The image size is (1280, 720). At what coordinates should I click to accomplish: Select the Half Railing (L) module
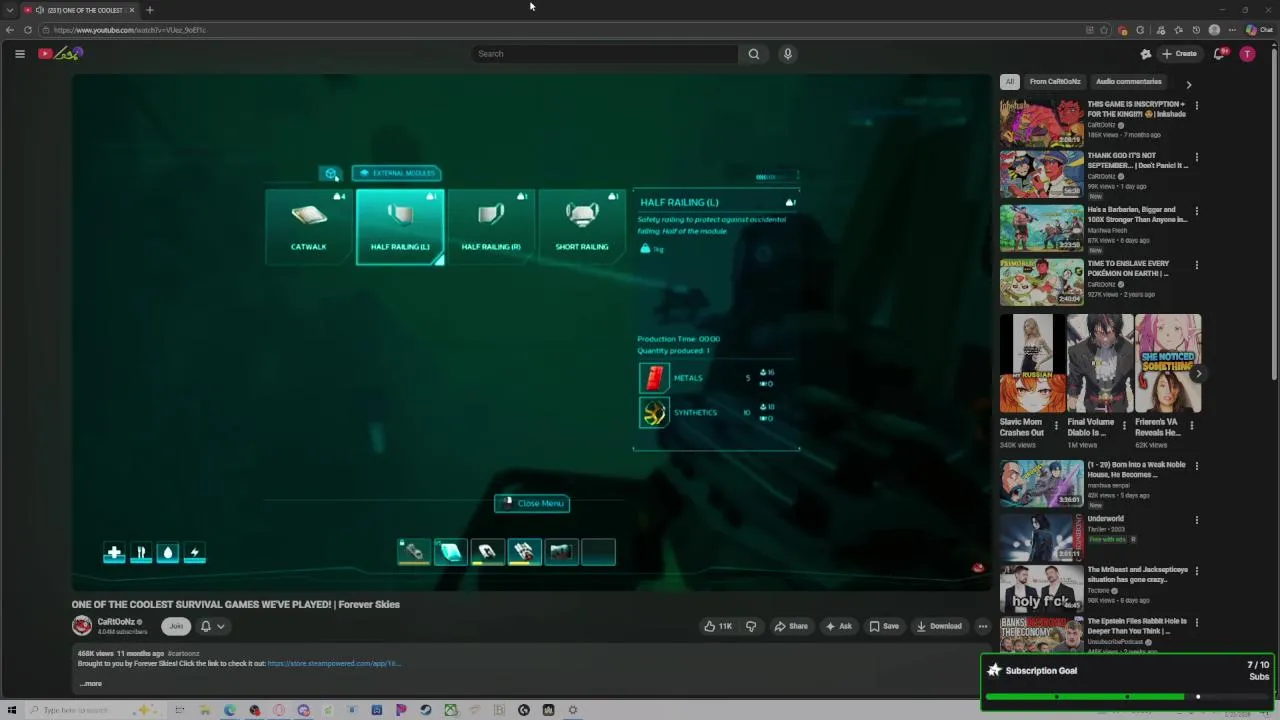pyautogui.click(x=400, y=227)
